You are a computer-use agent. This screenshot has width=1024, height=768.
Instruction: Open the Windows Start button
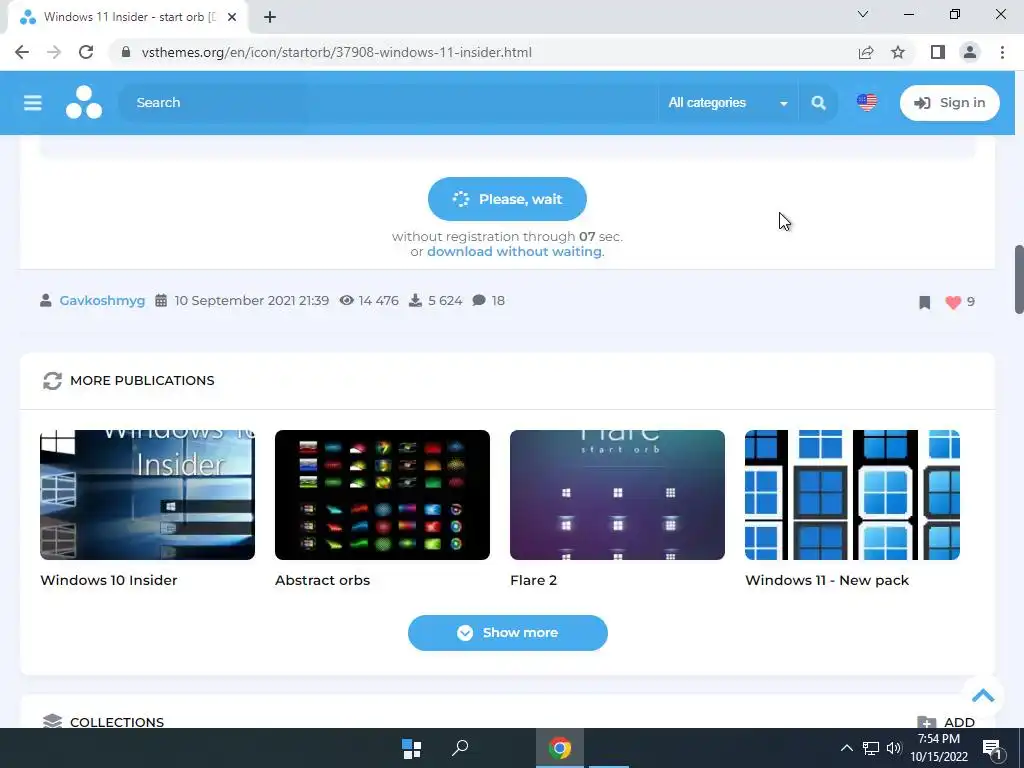pyautogui.click(x=411, y=748)
